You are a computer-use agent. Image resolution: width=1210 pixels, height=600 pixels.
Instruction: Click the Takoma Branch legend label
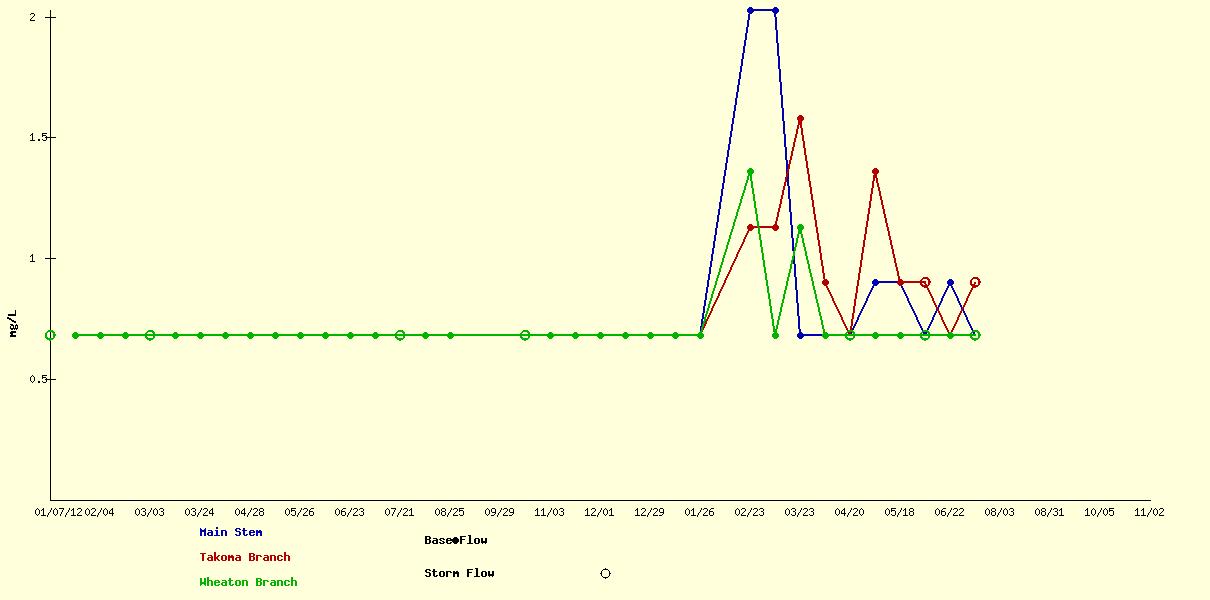245,558
